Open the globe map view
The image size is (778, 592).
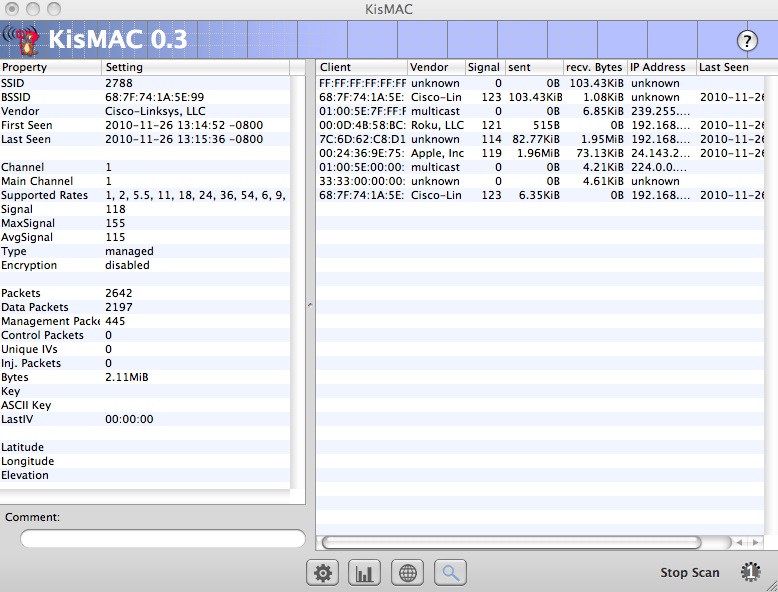click(407, 573)
